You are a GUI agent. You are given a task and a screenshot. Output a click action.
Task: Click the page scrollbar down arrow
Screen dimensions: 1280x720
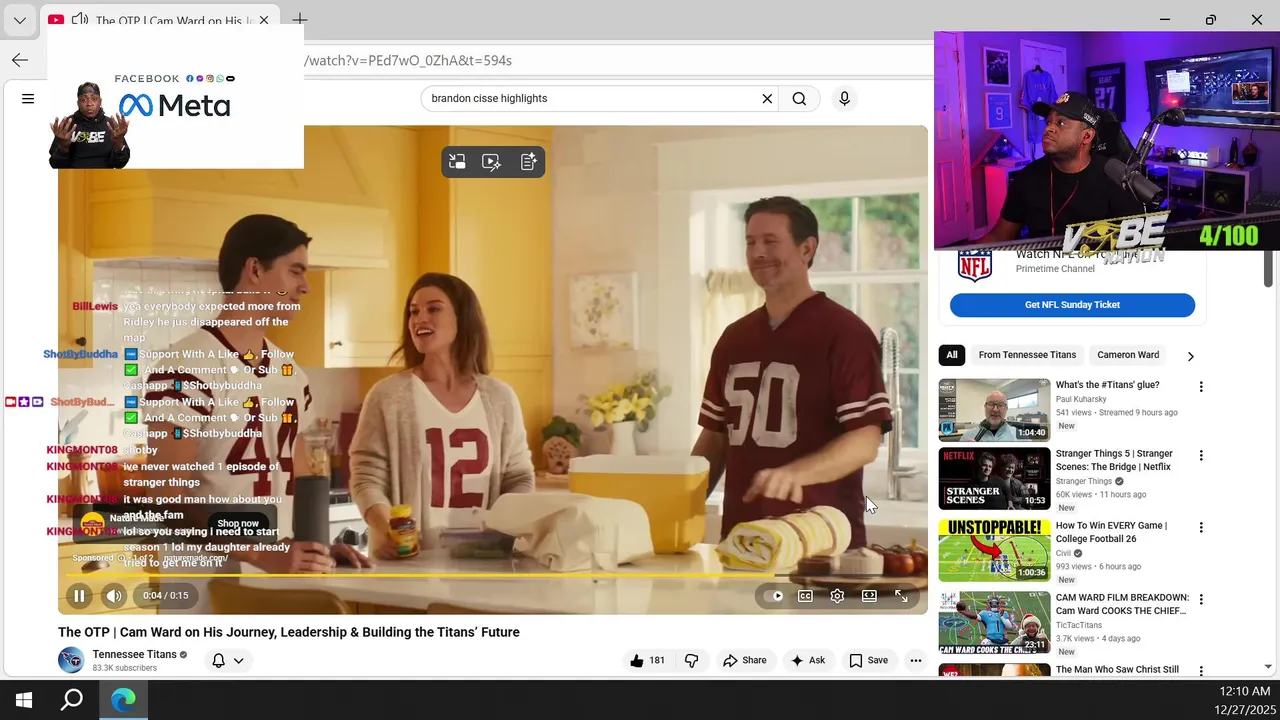(1268, 667)
